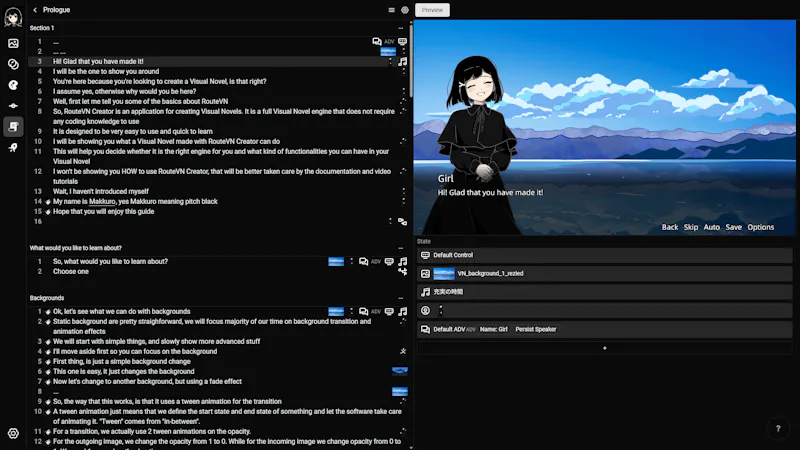This screenshot has width=800, height=450.
Task: Click Back in the preview game menu
Action: point(670,227)
